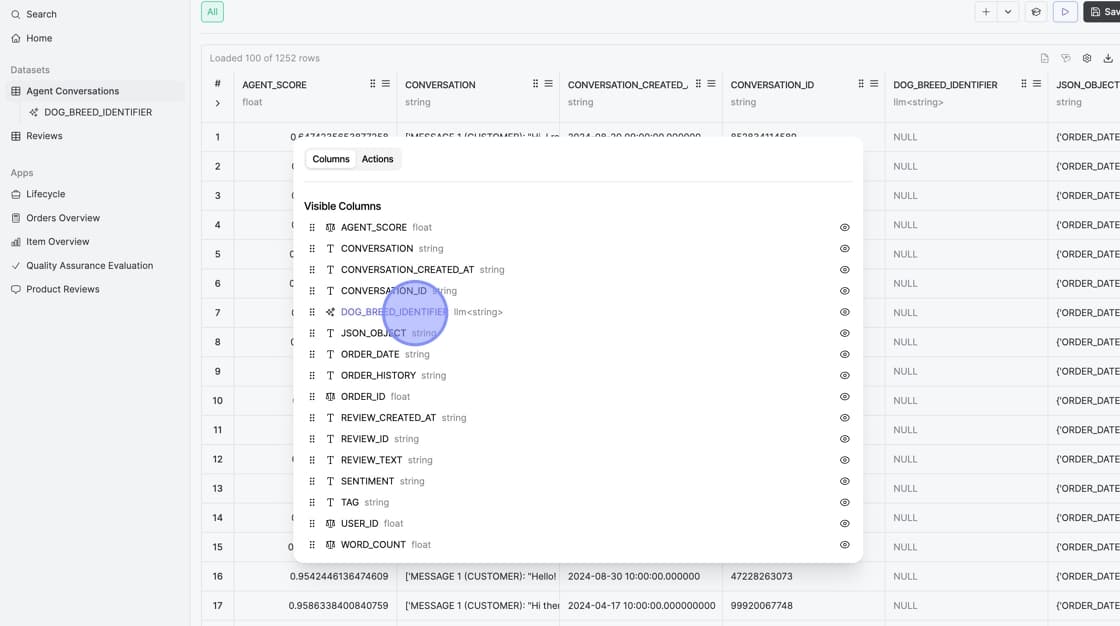Click the plus add button at top

[986, 12]
